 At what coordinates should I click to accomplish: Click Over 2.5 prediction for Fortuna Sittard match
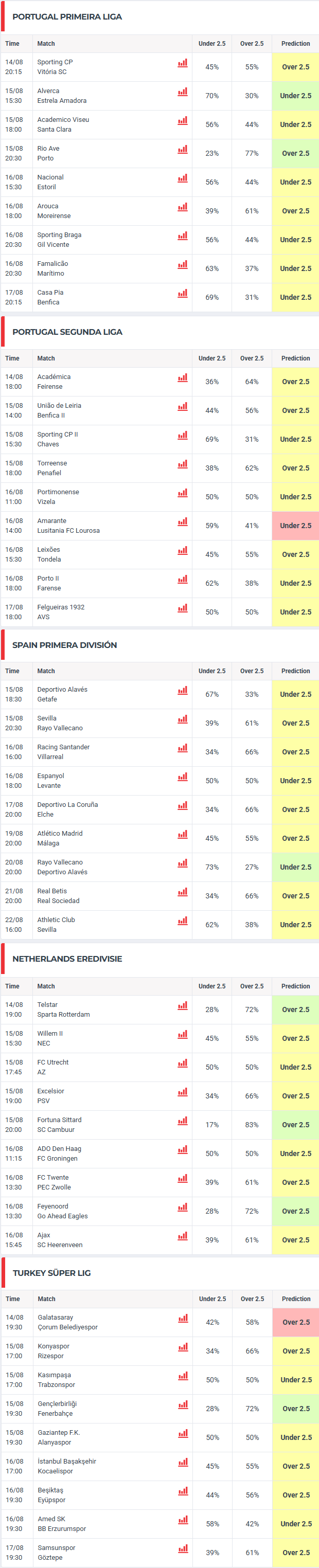295,1125
